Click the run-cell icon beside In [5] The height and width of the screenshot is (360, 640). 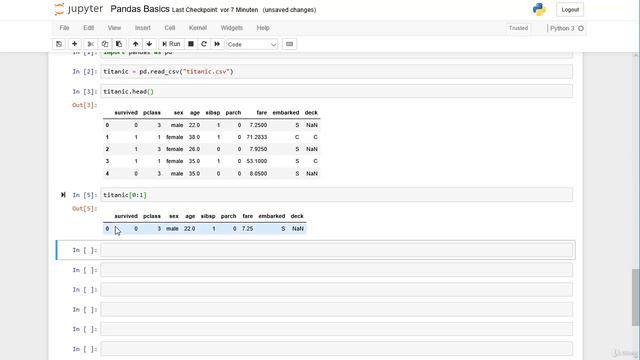click(63, 195)
